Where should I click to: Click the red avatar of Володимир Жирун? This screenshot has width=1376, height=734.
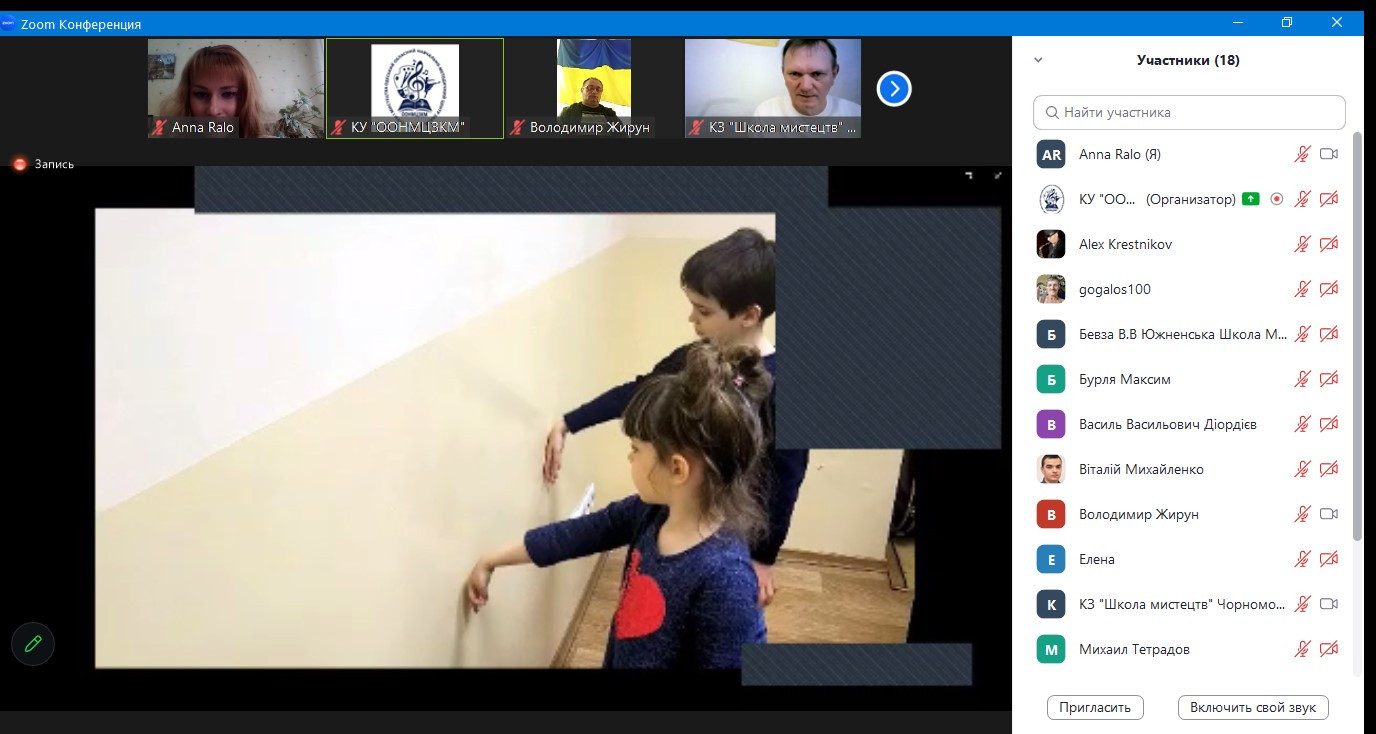[1051, 514]
